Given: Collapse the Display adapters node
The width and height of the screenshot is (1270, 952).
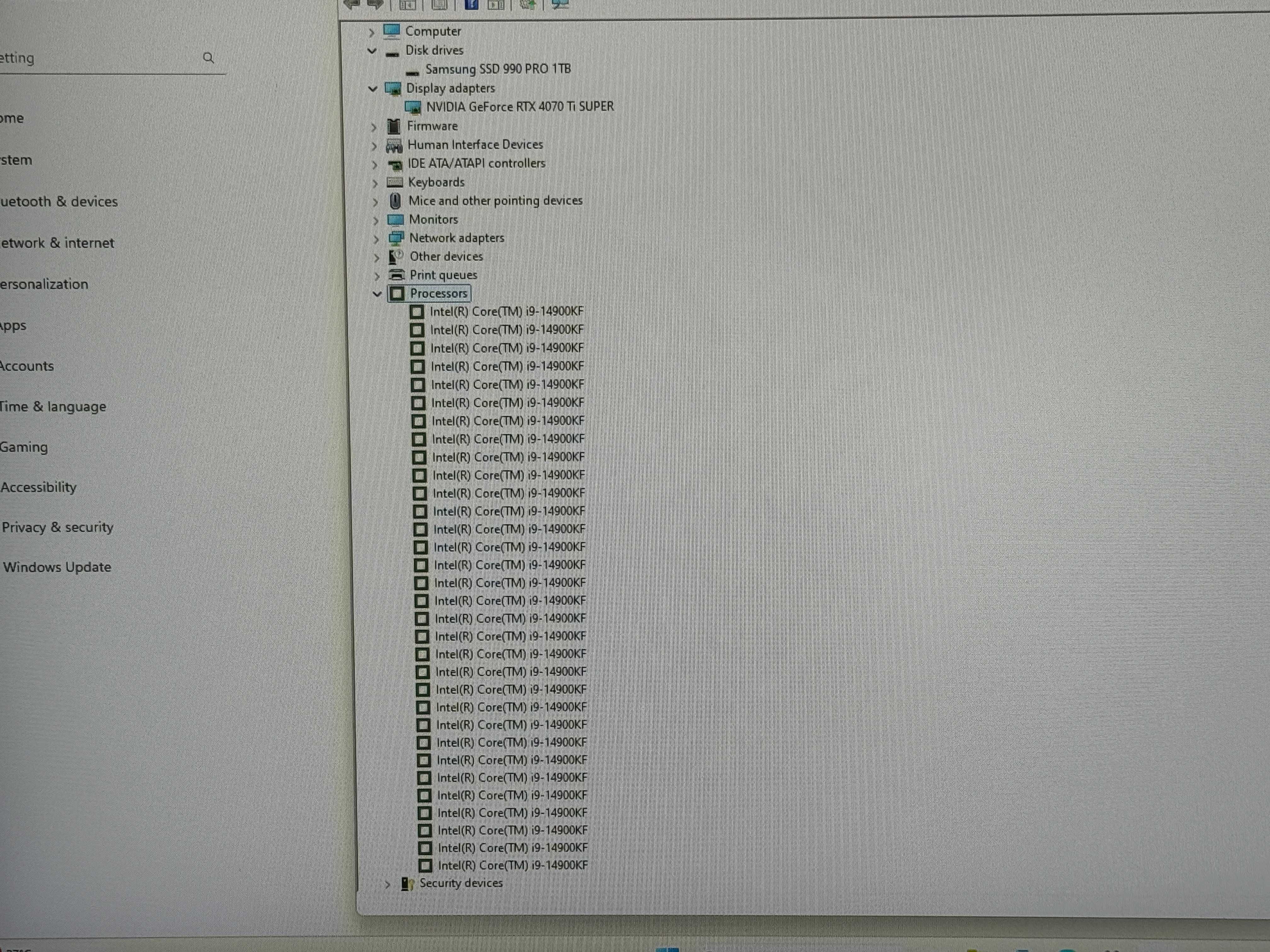Looking at the screenshot, I should pyautogui.click(x=373, y=88).
